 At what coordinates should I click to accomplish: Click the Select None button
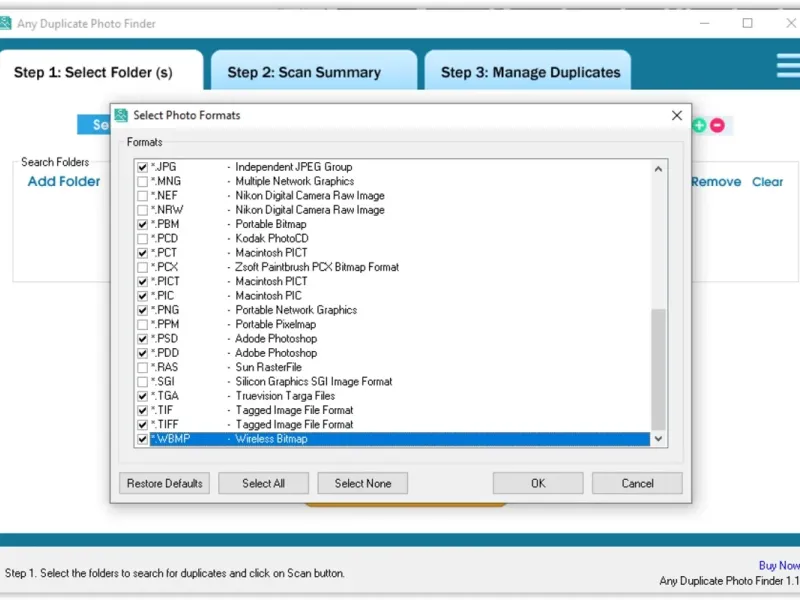click(363, 483)
